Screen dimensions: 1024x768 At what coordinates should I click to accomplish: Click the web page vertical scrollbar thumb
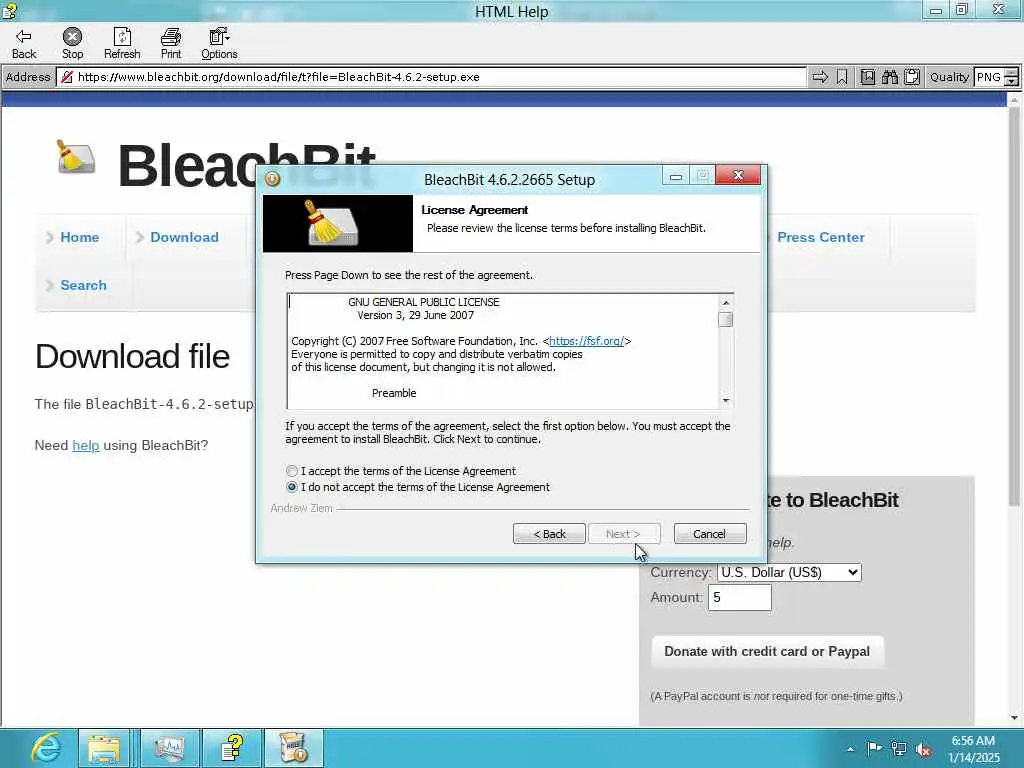point(1014,307)
